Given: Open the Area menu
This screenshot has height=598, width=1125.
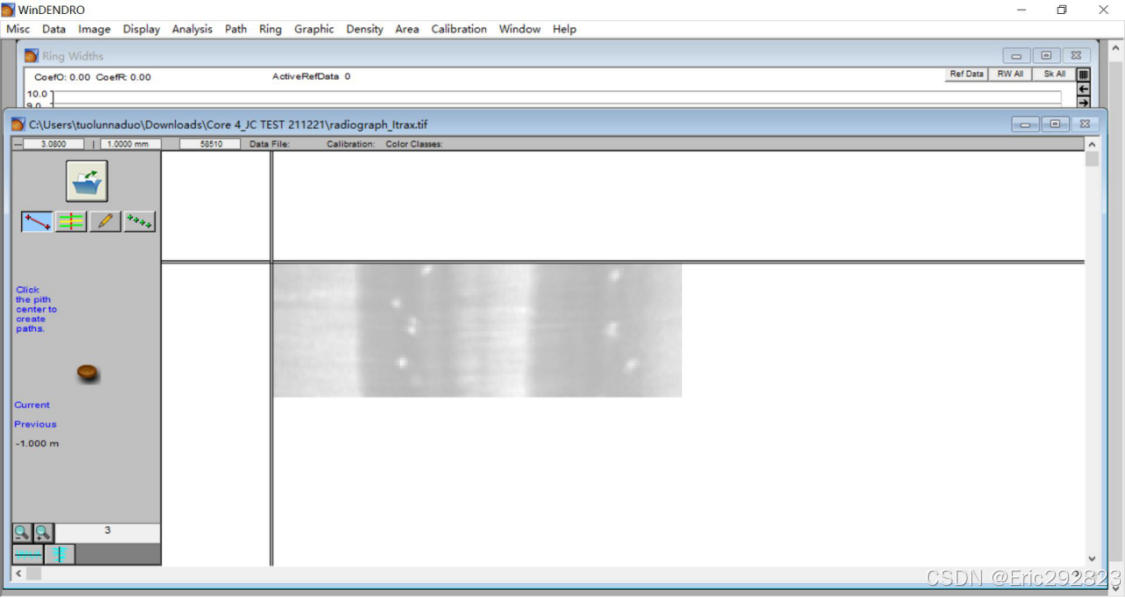Looking at the screenshot, I should (x=407, y=29).
